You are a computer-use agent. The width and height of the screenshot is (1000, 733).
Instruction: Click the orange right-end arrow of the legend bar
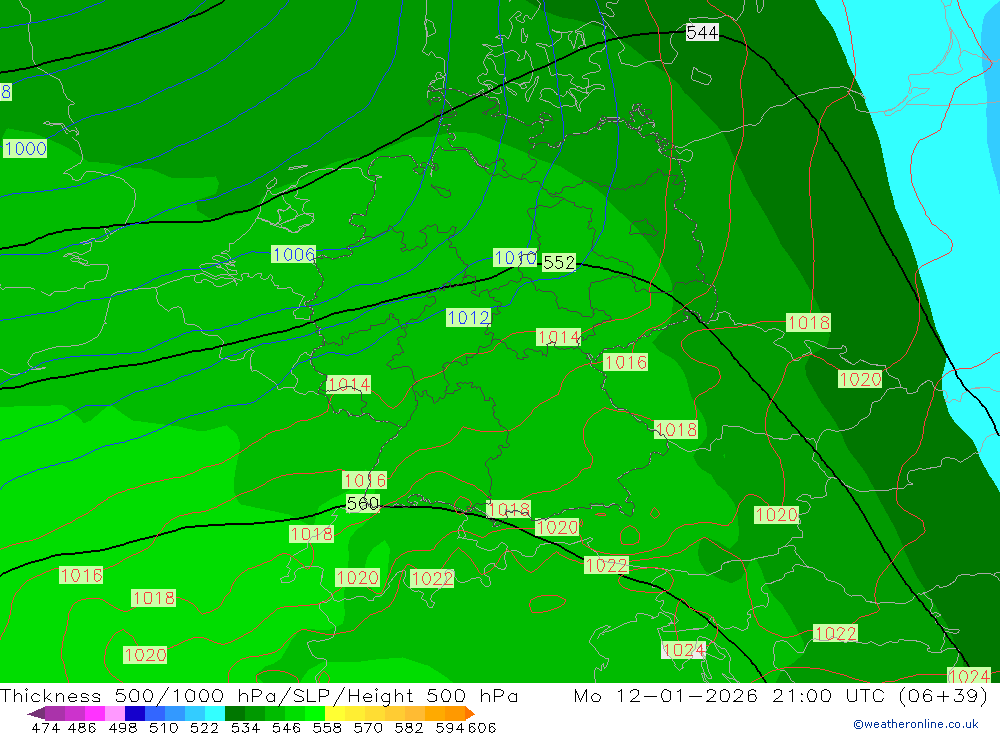pyautogui.click(x=470, y=713)
